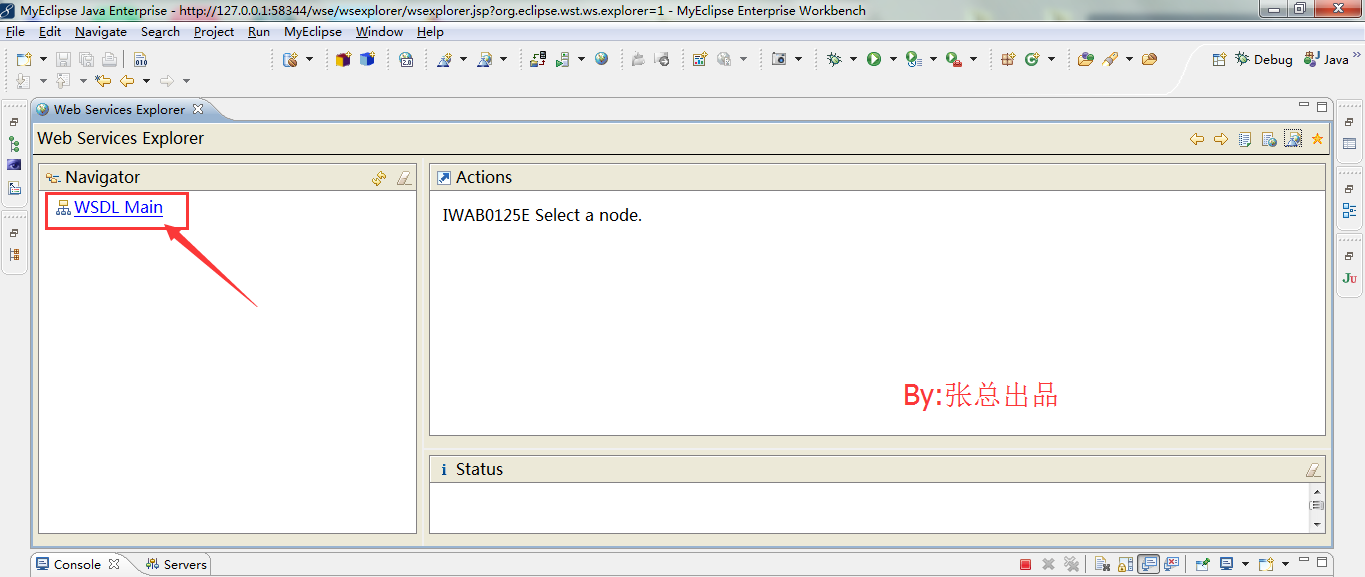Toggle show console when standard out changes
The image size is (1365, 577).
point(1149,564)
